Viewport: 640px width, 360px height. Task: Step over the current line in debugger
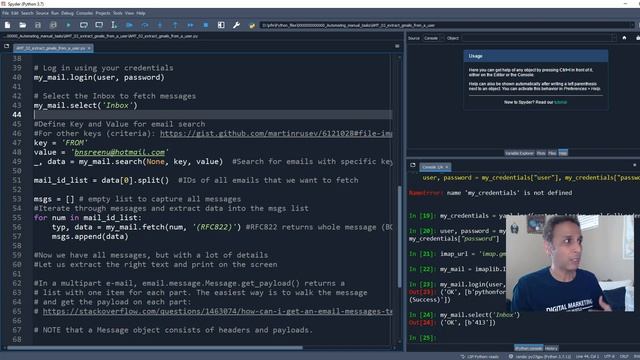(145, 25)
